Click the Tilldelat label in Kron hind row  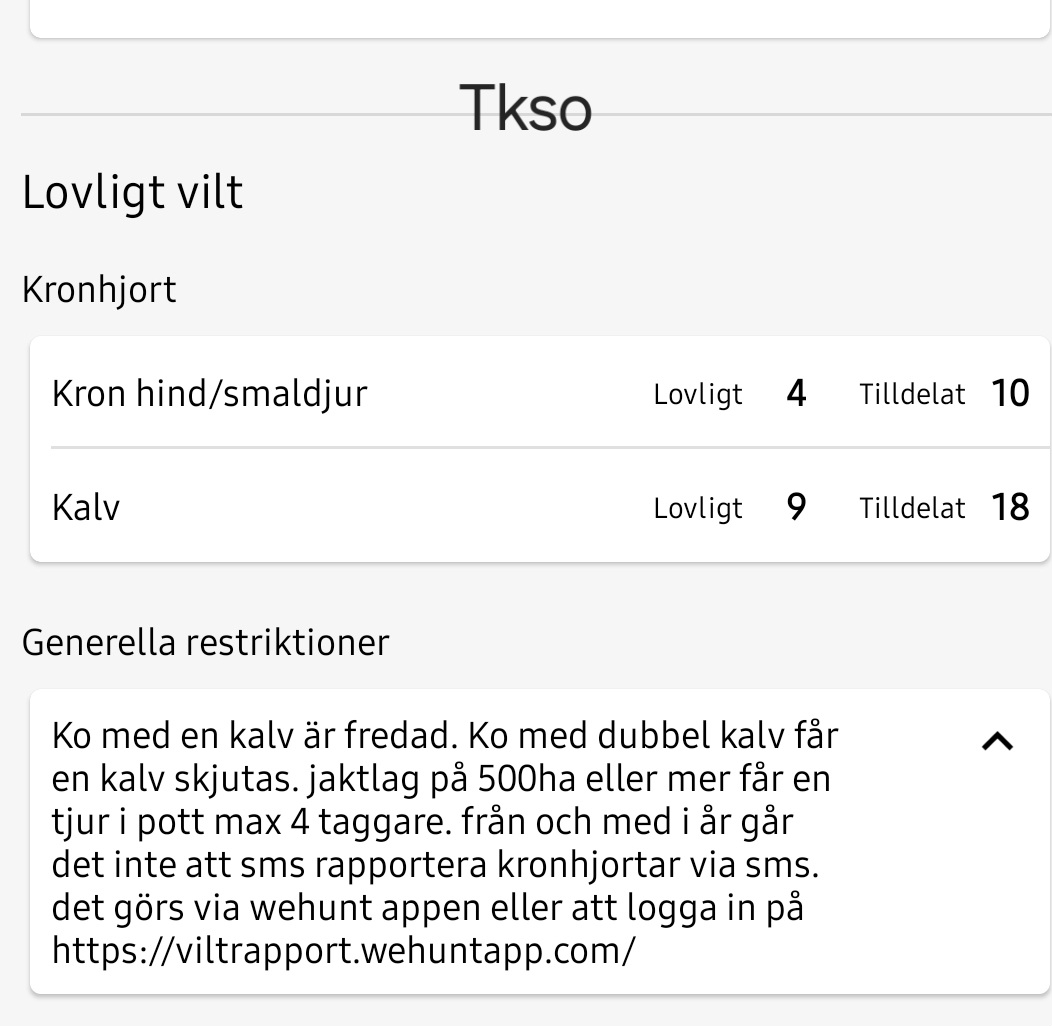click(x=912, y=394)
